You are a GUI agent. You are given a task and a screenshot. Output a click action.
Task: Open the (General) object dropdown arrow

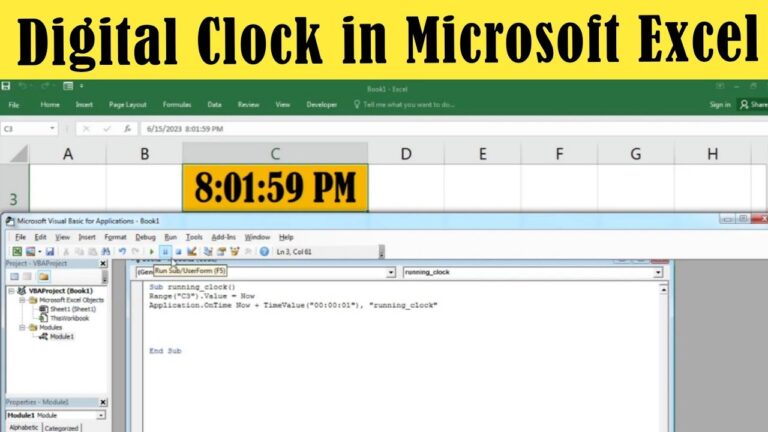click(390, 272)
